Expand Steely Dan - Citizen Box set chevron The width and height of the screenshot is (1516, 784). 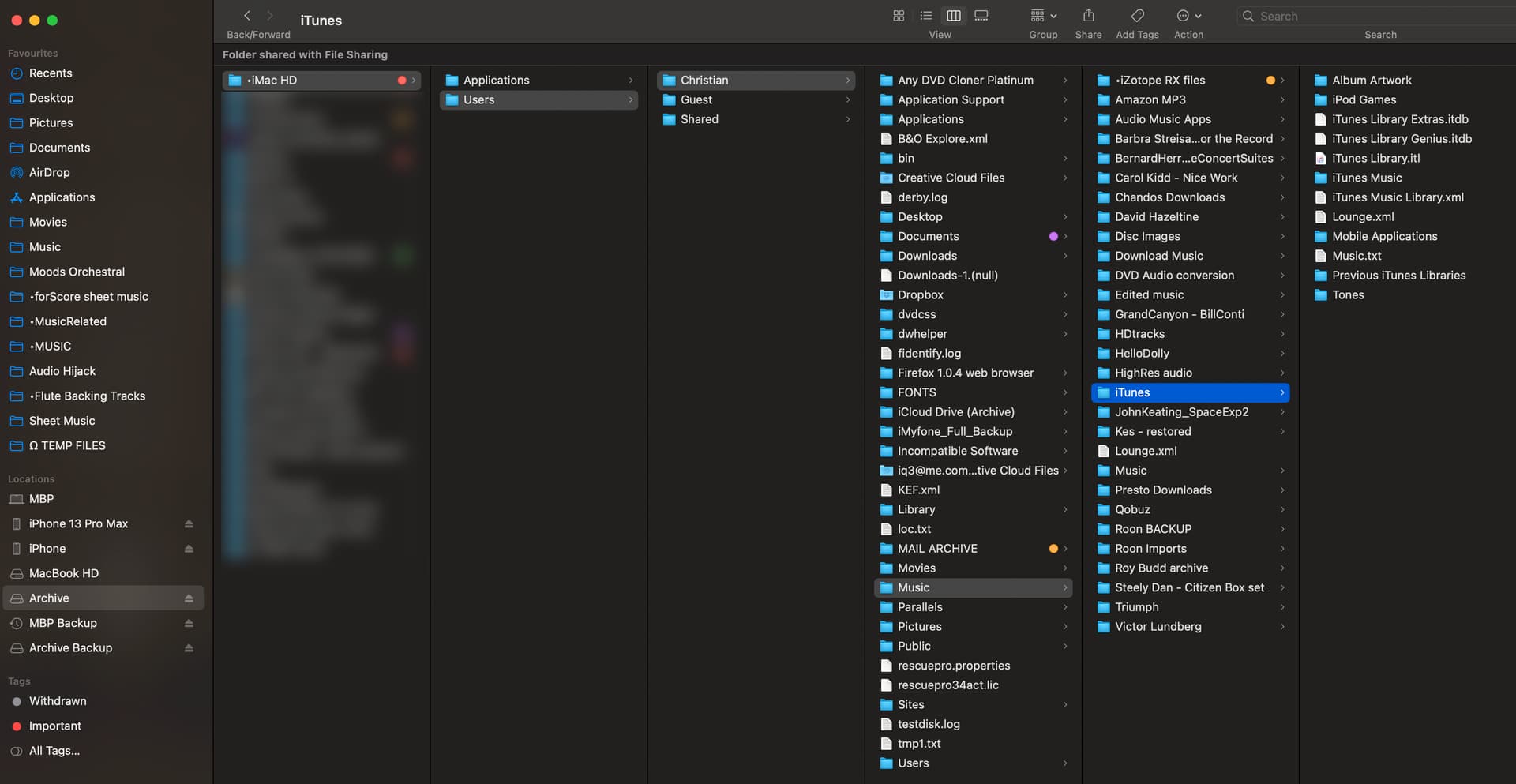coord(1282,587)
